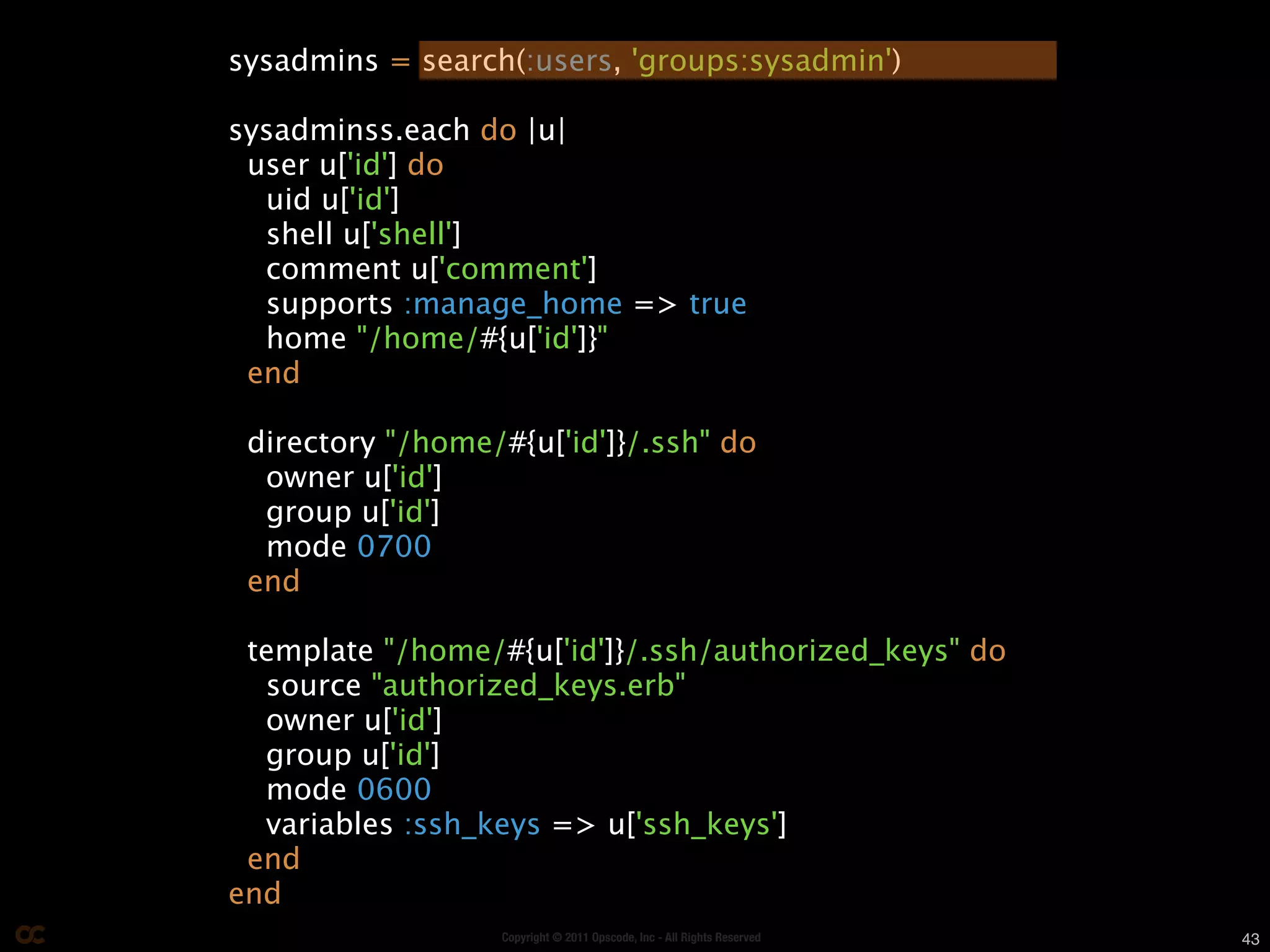1270x952 pixels.
Task: Click the 'variables :ssh_keys' line
Action: [526, 824]
